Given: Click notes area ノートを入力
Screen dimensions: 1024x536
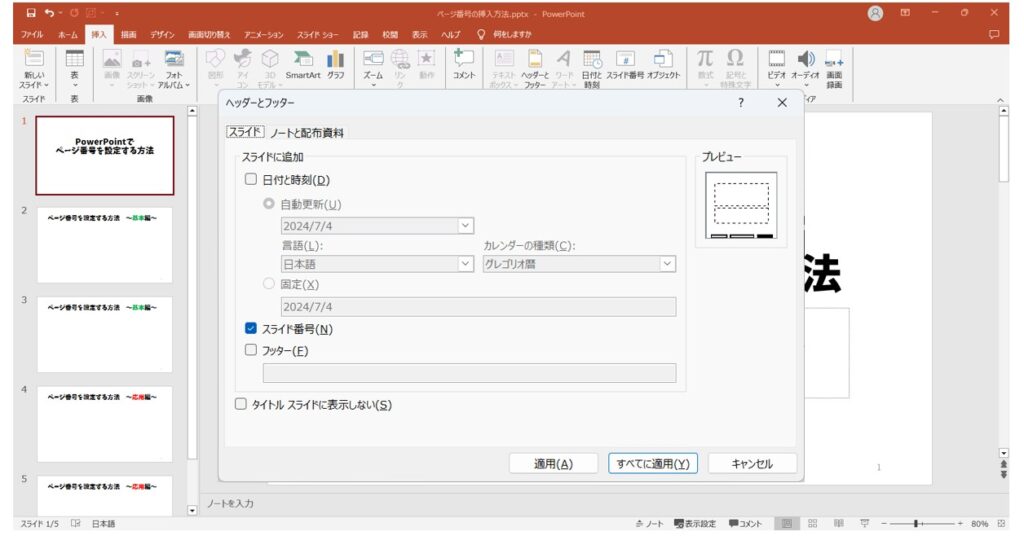Looking at the screenshot, I should 230,503.
